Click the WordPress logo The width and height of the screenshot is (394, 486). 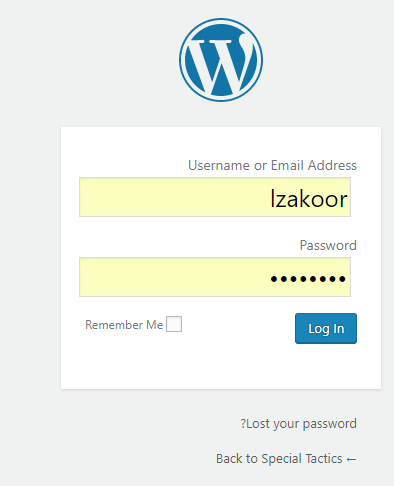click(221, 60)
